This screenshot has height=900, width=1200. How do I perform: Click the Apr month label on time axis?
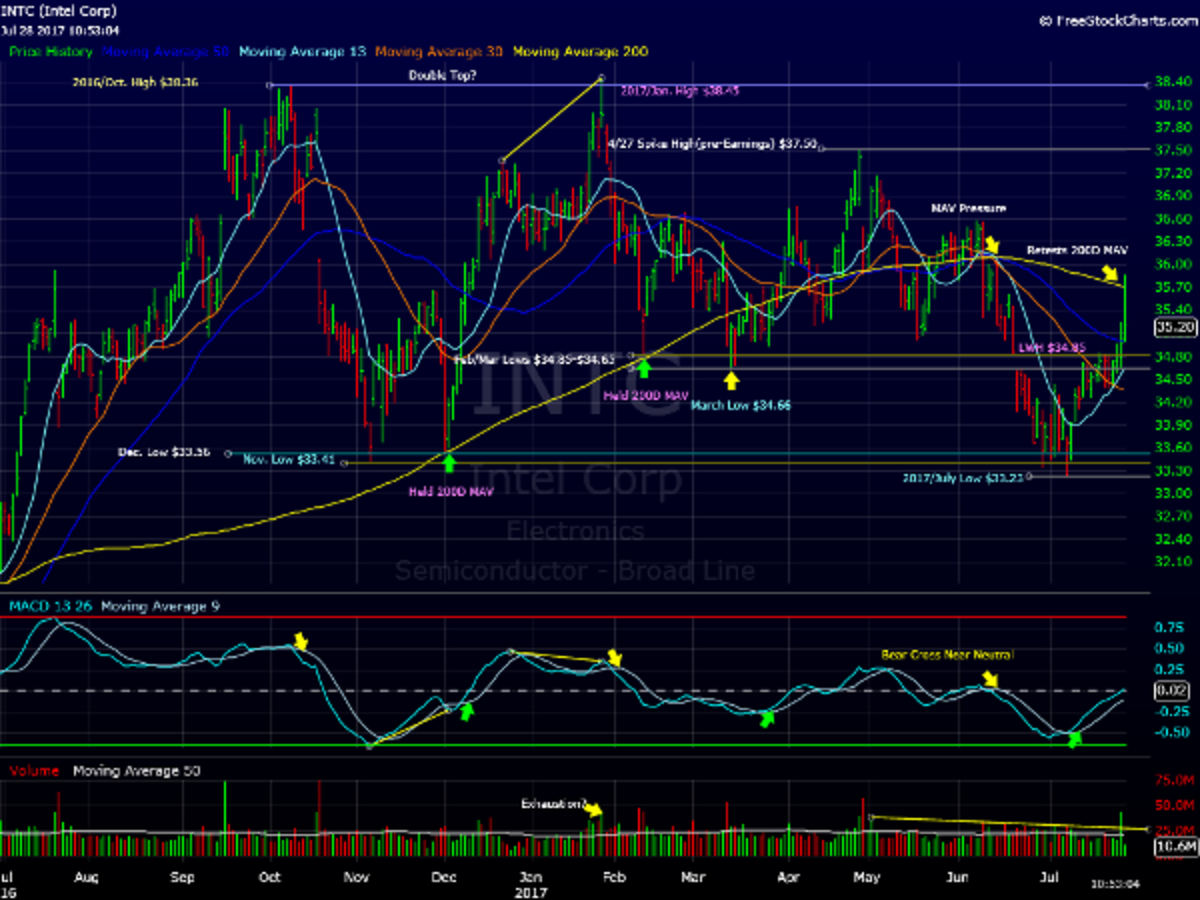tap(788, 876)
